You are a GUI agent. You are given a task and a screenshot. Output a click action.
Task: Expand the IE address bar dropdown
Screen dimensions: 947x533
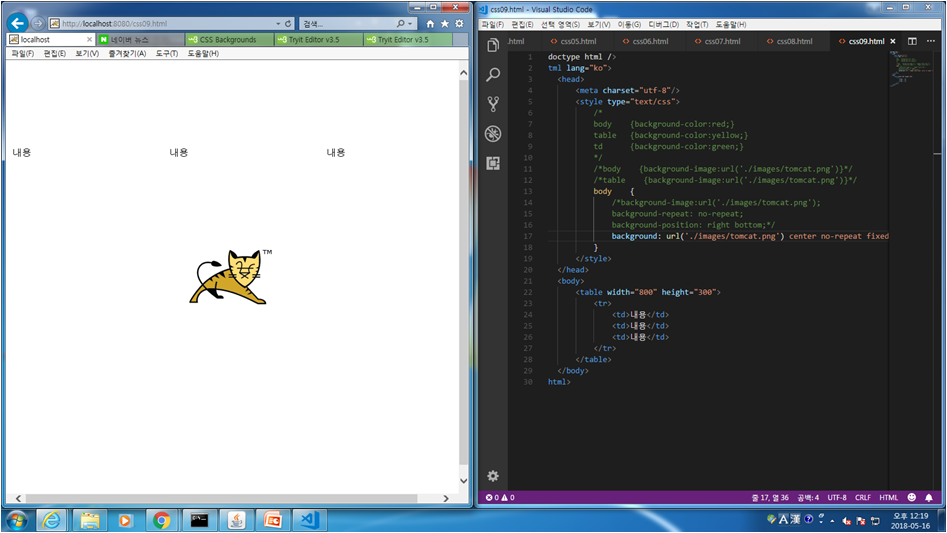pos(278,24)
